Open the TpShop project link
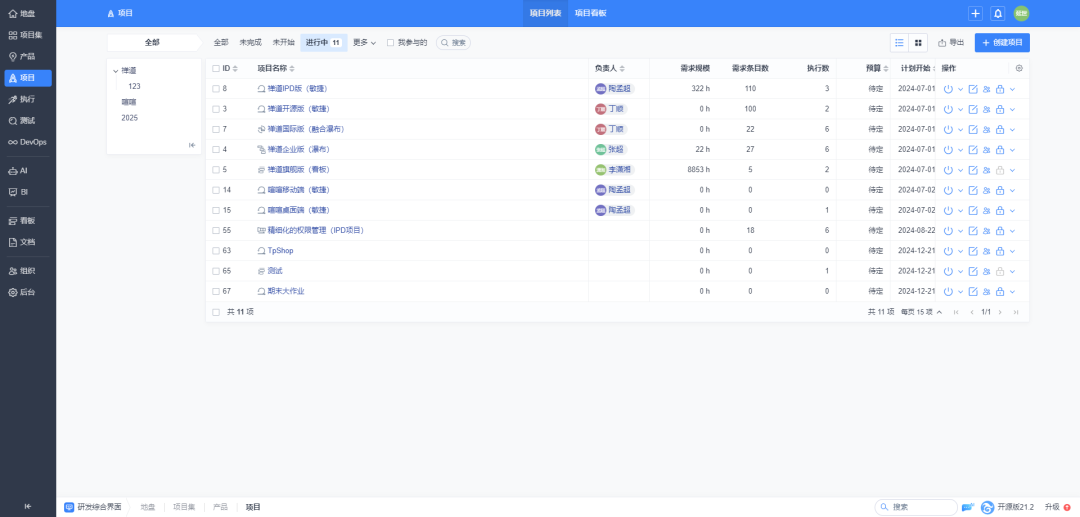Screen dimensions: 1080x517 coord(280,251)
